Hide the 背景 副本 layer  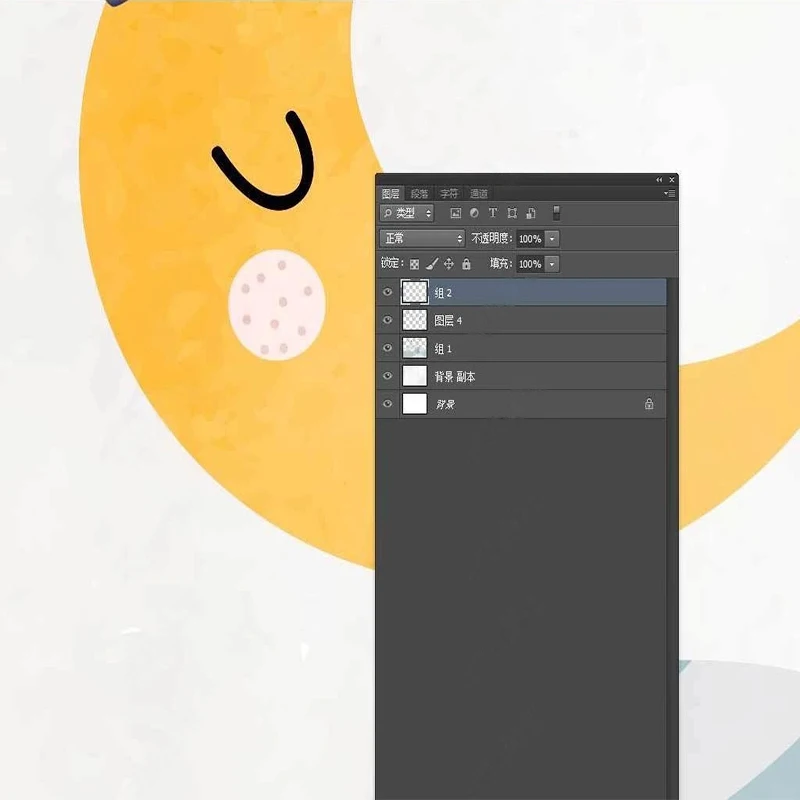[x=388, y=376]
